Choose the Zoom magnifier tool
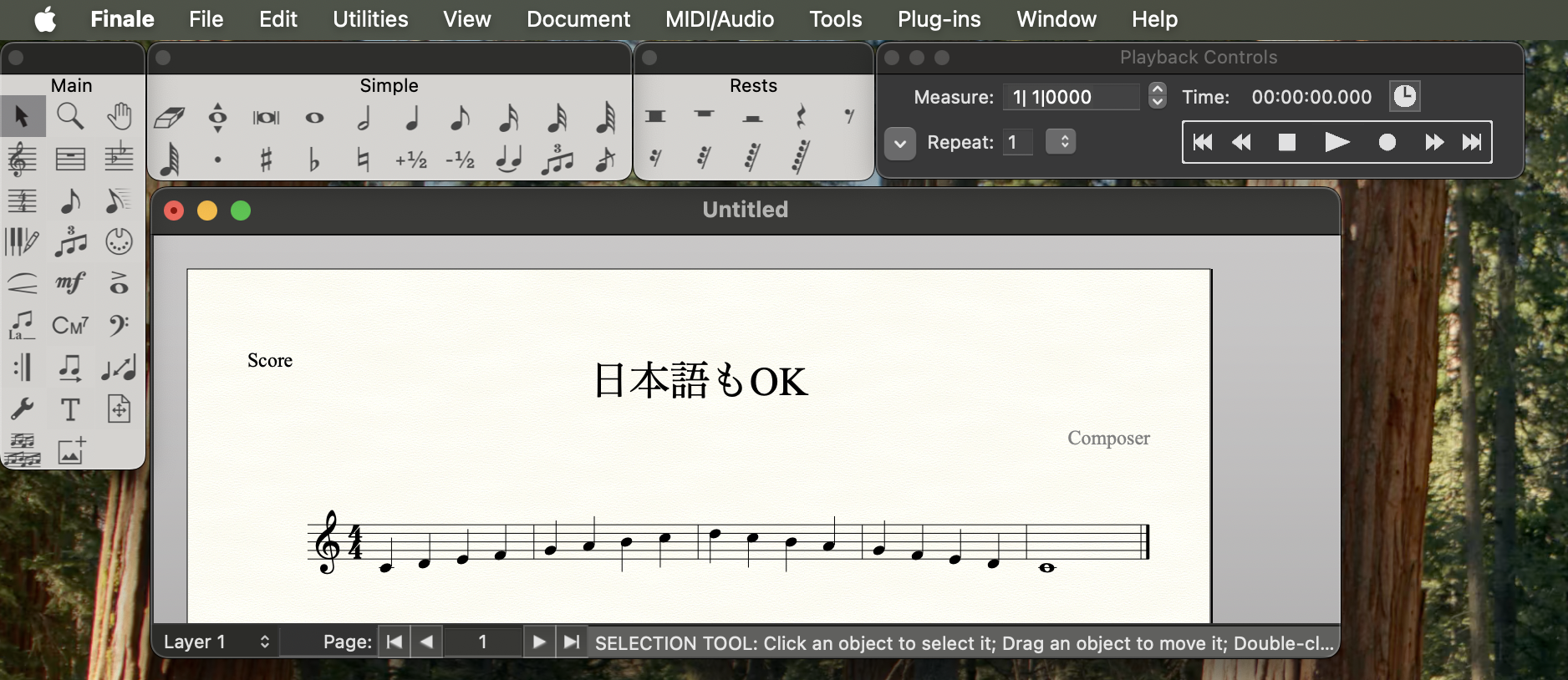This screenshot has width=1568, height=680. pos(70,117)
